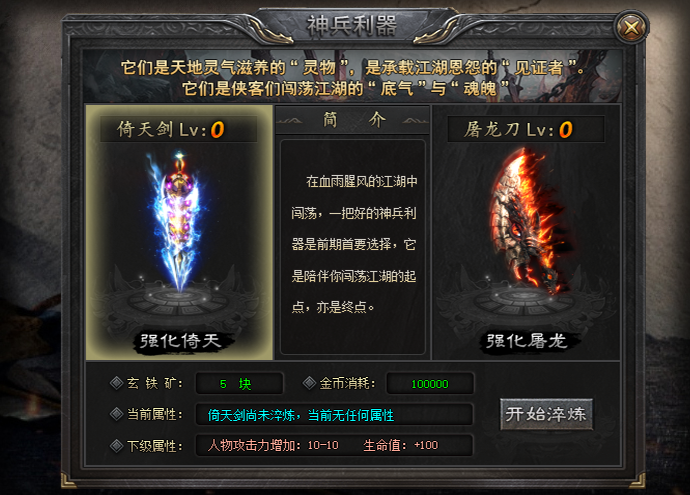The width and height of the screenshot is (690, 495).
Task: Click the 开始淬炼 button
Action: [546, 414]
